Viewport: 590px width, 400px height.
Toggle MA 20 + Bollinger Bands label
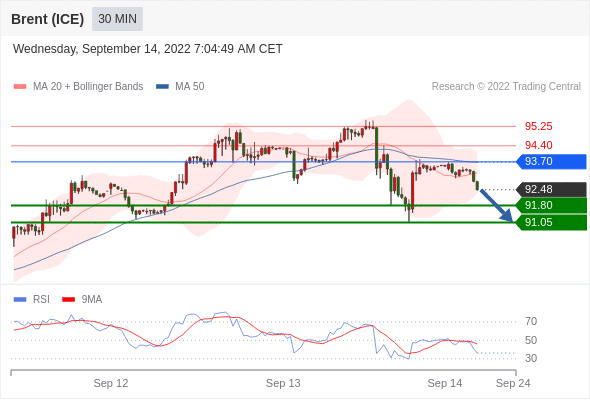[88, 87]
